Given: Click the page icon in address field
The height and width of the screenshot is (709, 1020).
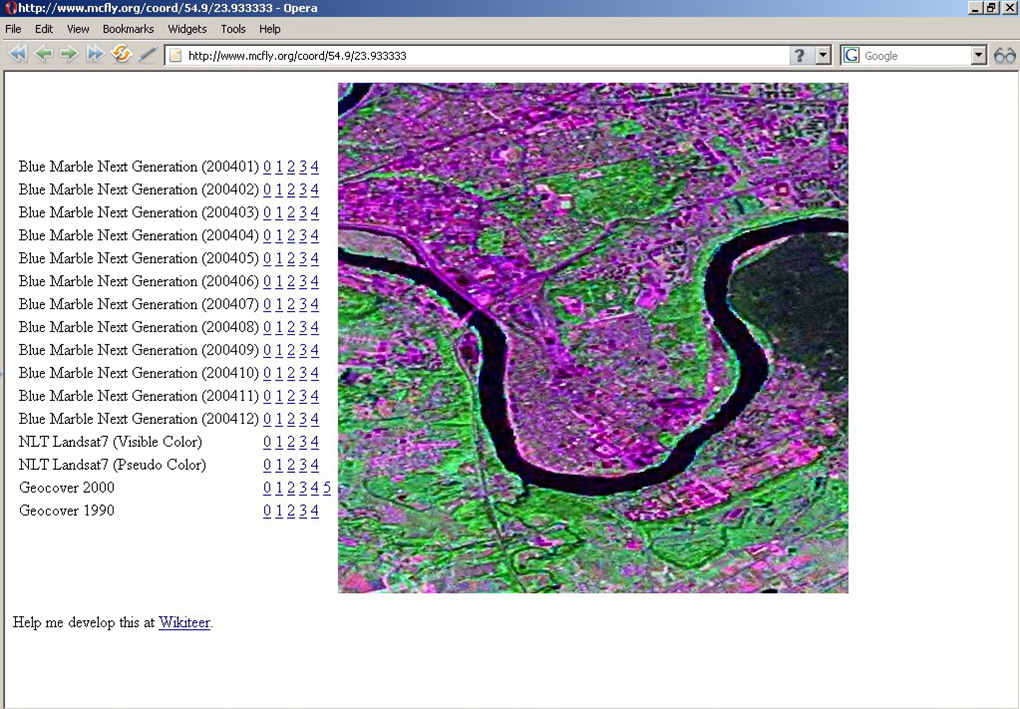Looking at the screenshot, I should [176, 56].
